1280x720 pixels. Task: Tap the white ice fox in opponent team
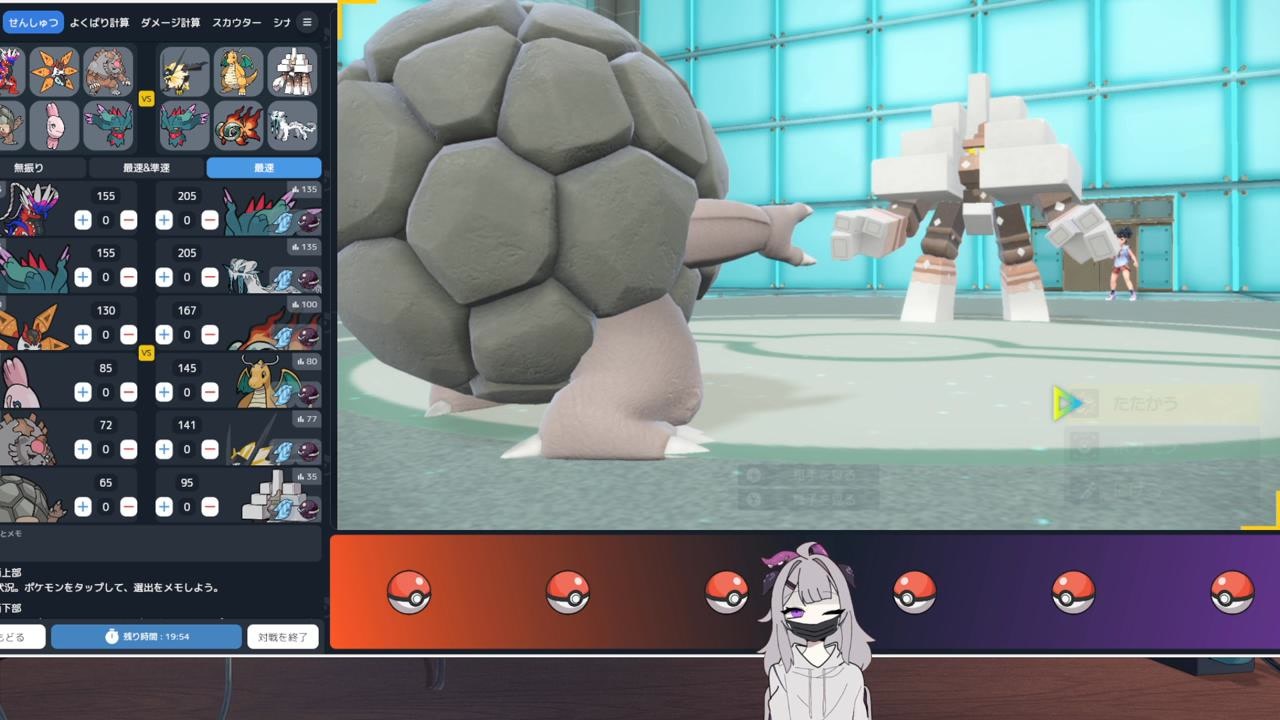pos(293,125)
